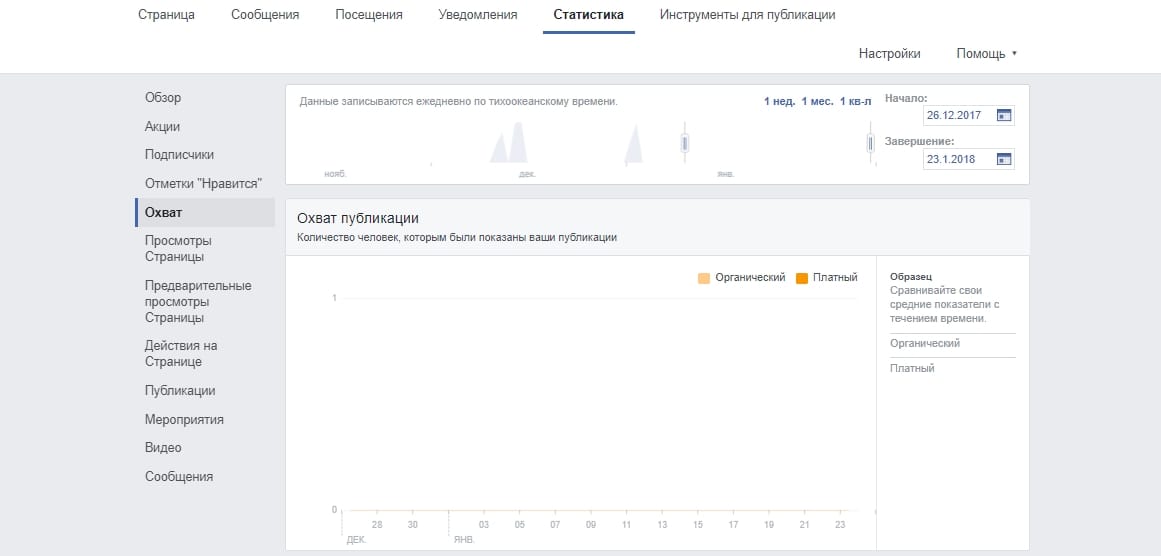Viewport: 1161px width, 556px height.
Task: Select Платный benchmark option
Action: tap(912, 368)
